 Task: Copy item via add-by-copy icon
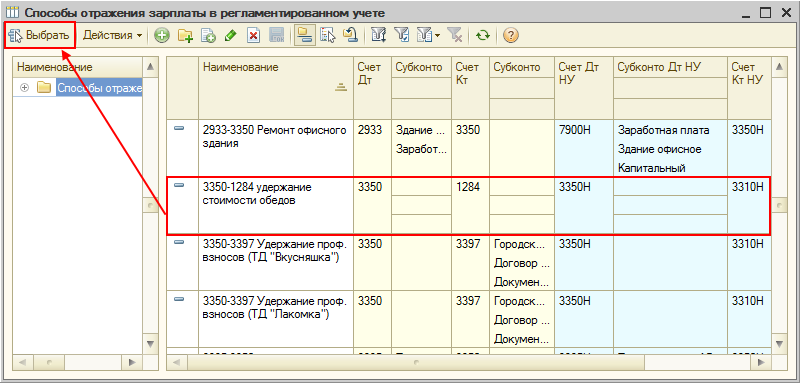[209, 36]
